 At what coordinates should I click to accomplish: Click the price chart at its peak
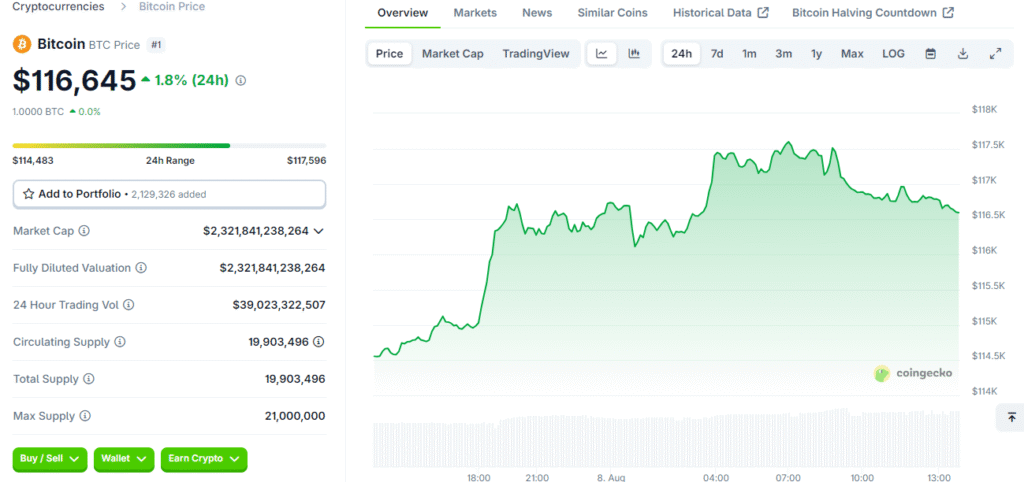point(789,143)
